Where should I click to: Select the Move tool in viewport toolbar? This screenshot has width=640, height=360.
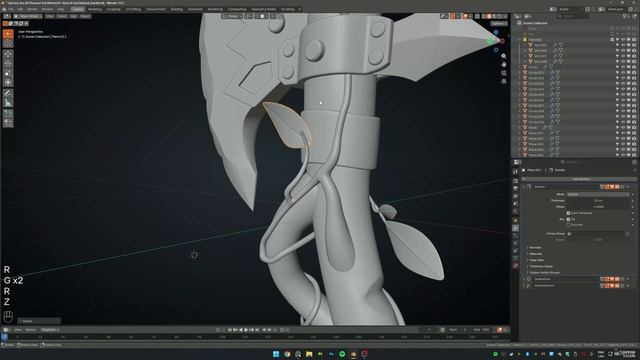(8, 54)
